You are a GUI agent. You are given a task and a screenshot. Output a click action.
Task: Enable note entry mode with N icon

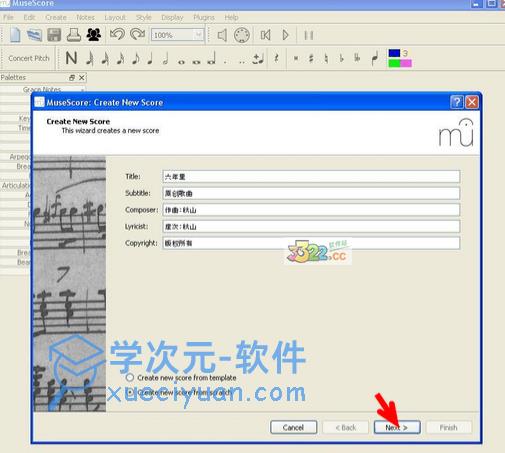coord(71,58)
